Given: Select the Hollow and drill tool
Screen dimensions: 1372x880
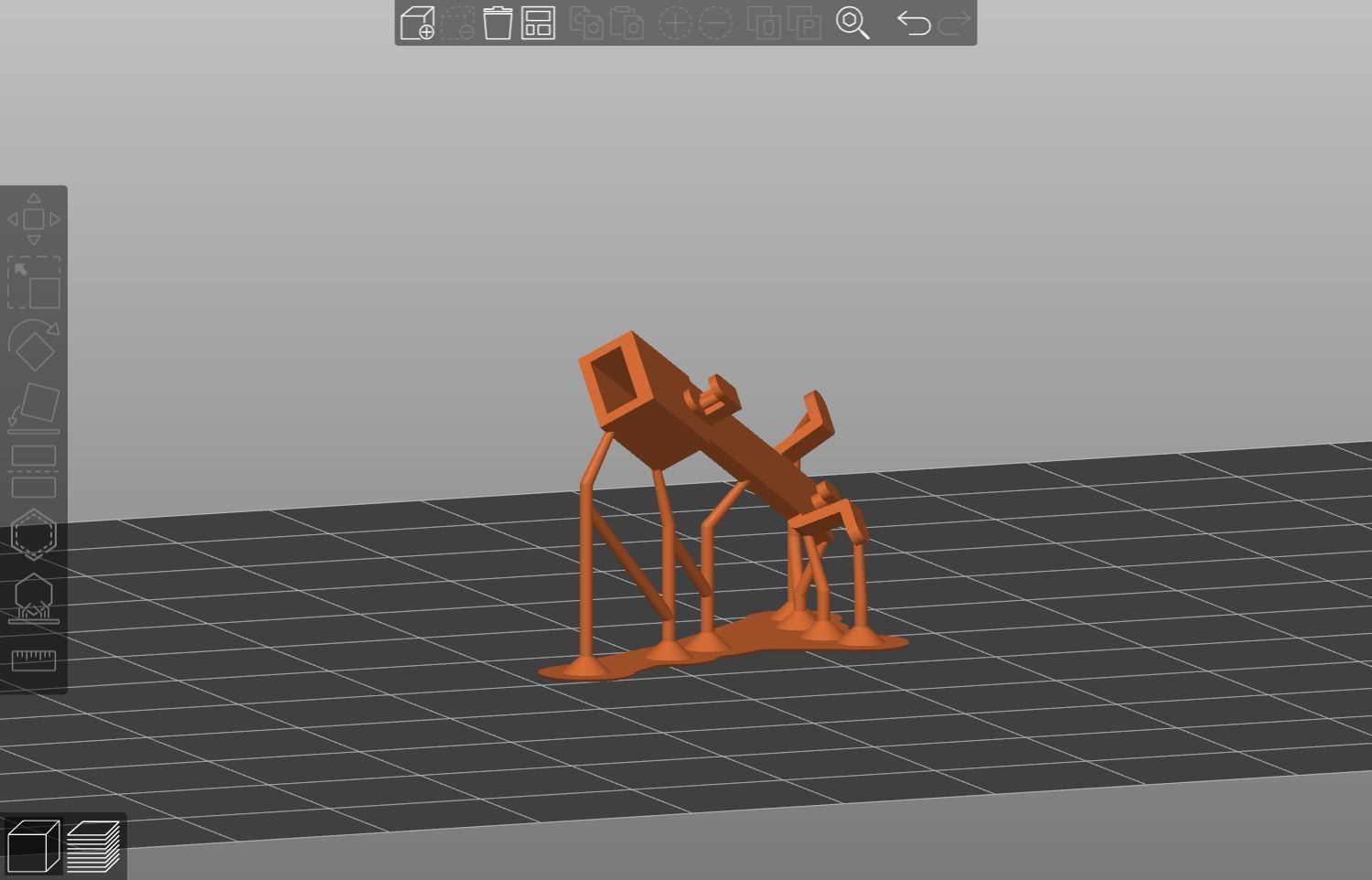Looking at the screenshot, I should (34, 534).
